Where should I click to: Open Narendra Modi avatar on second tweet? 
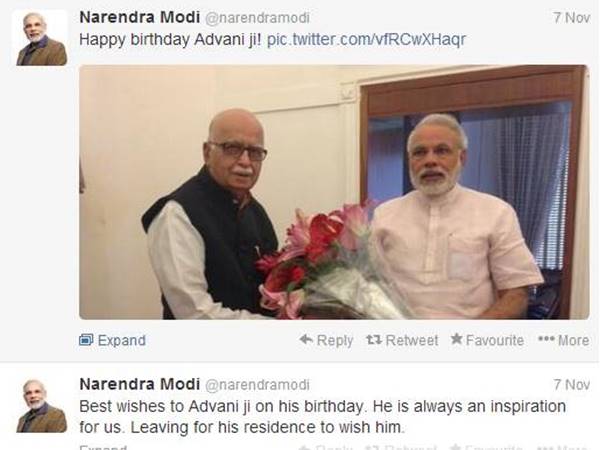[x=41, y=406]
